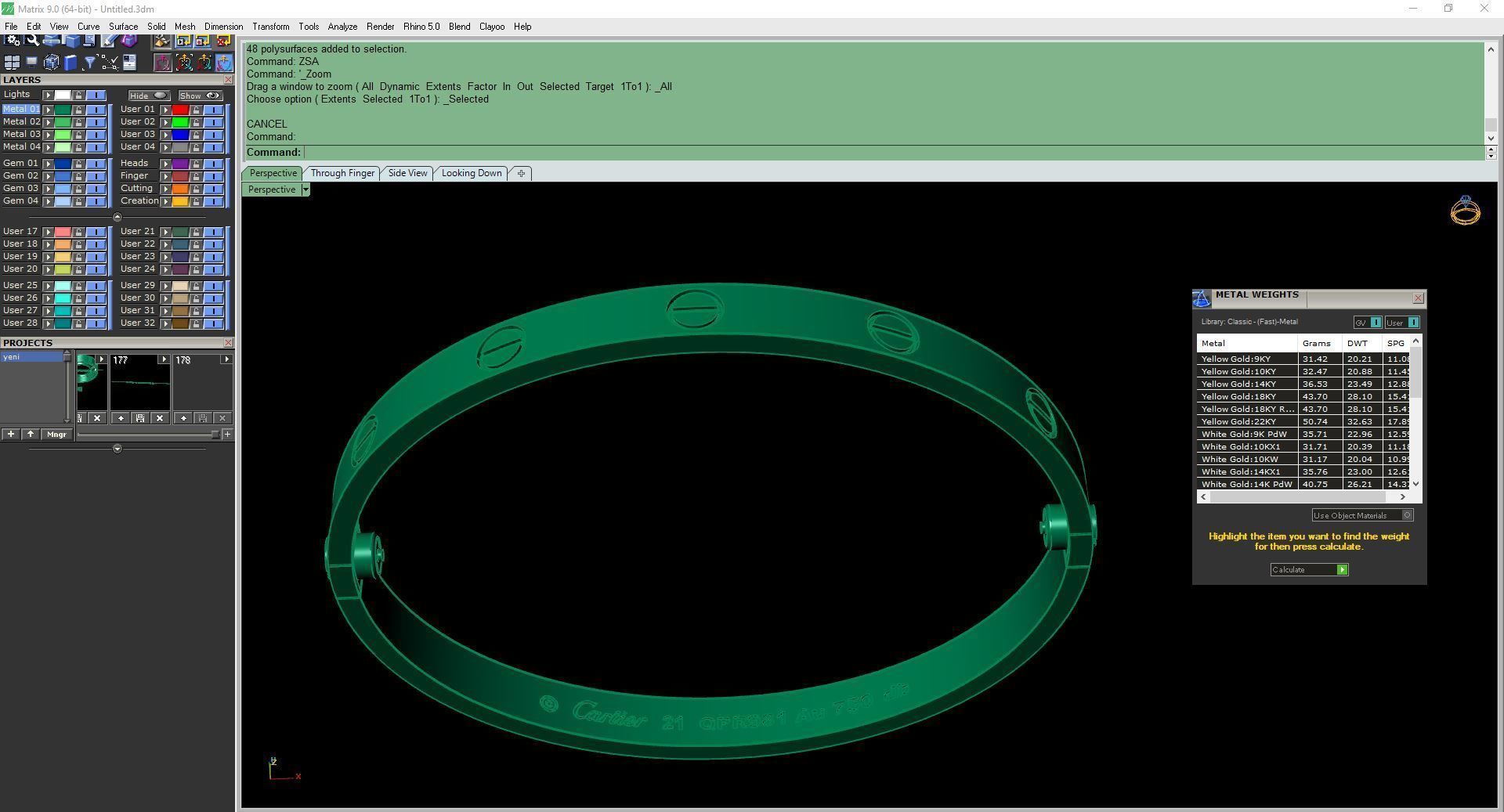Close the Layers panel

pos(228,80)
